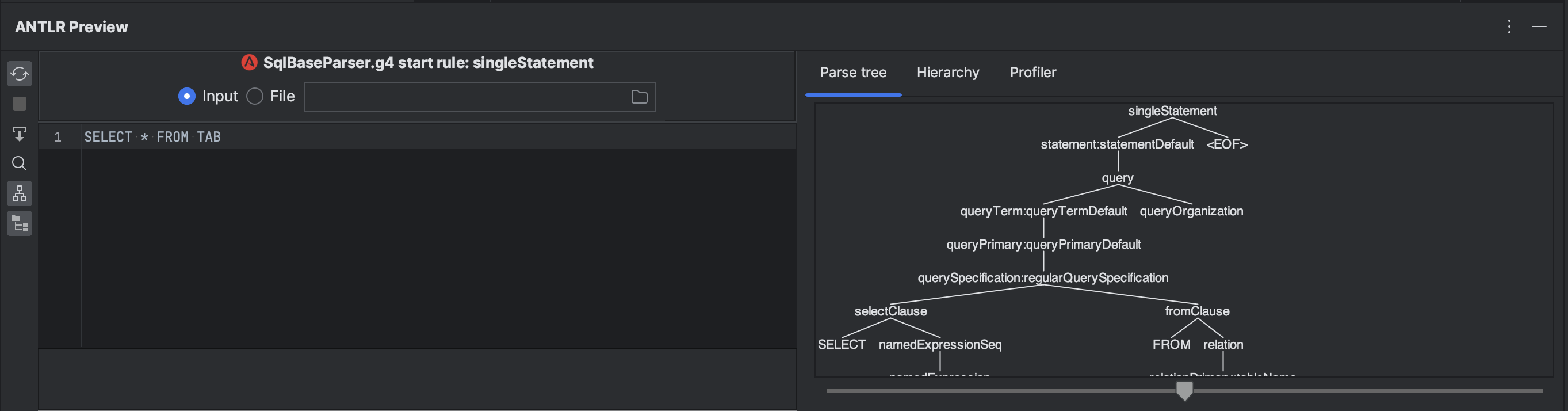This screenshot has height=411, width=1568.
Task: Click the magnifier search icon
Action: point(20,163)
